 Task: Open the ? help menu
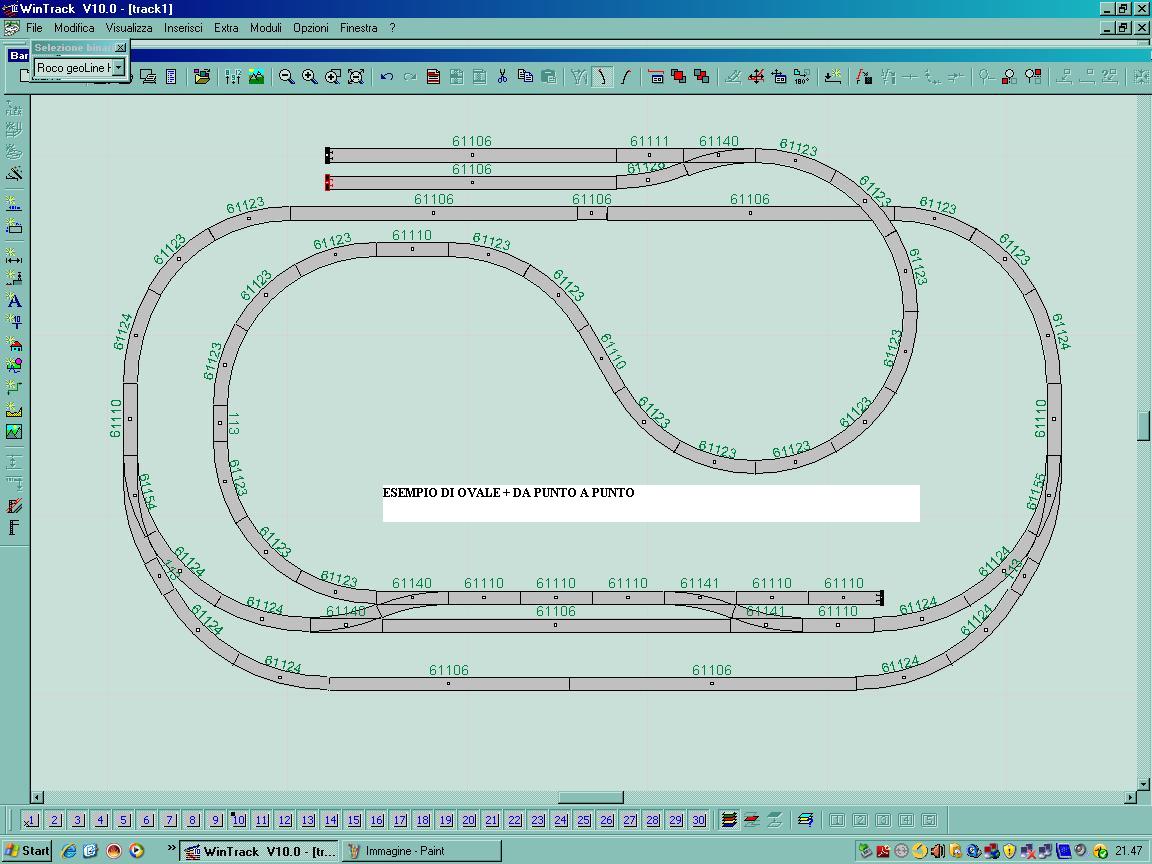(392, 28)
